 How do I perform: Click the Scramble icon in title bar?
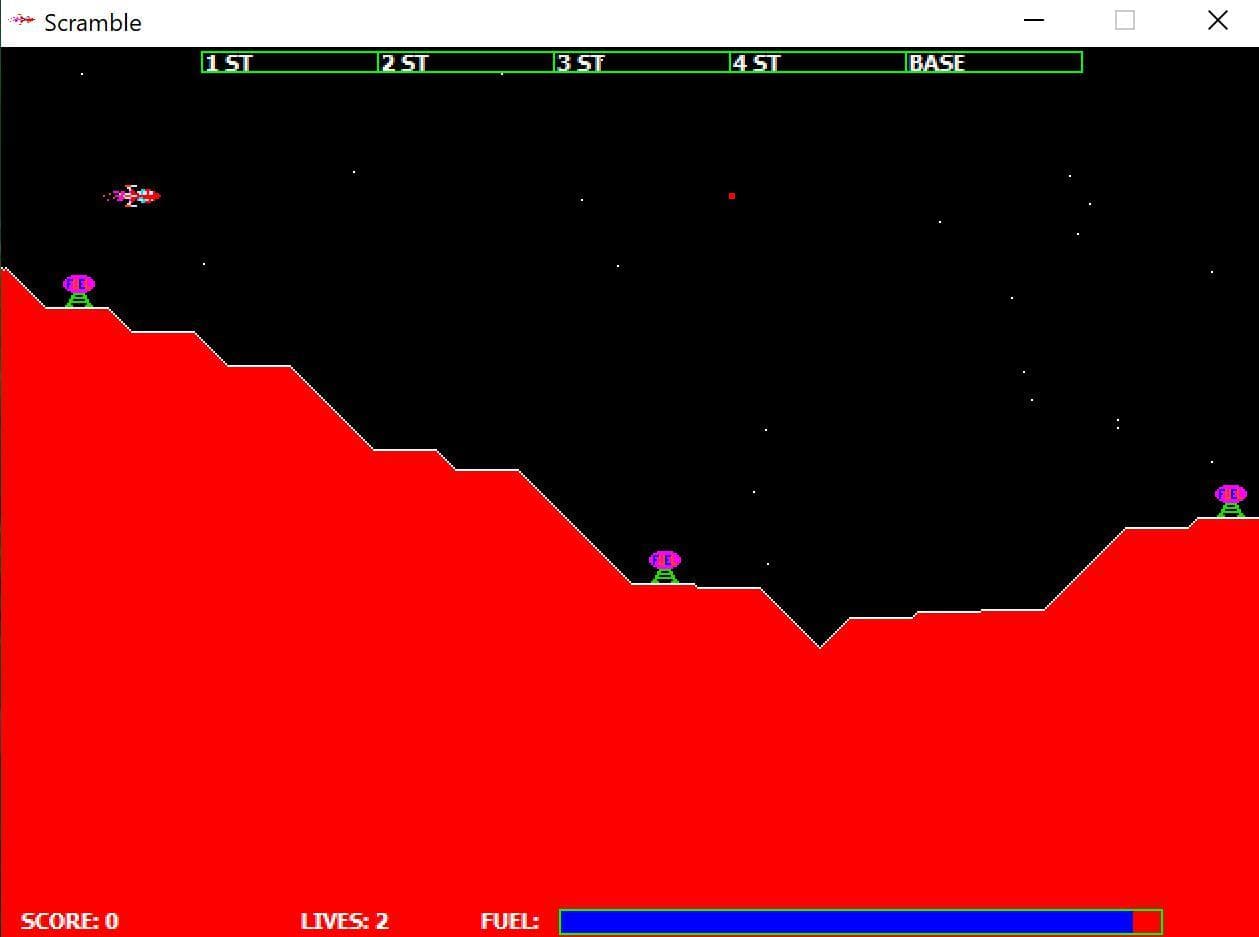coord(21,20)
